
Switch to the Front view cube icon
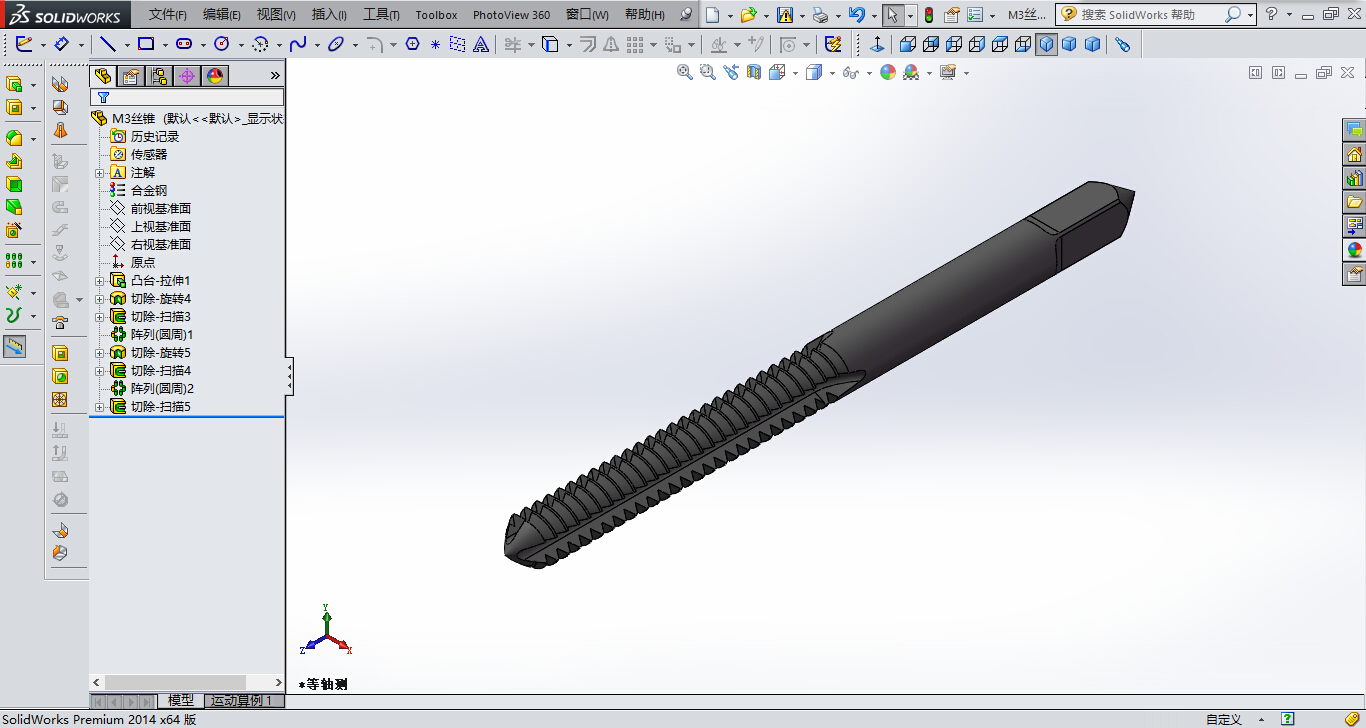[x=908, y=44]
